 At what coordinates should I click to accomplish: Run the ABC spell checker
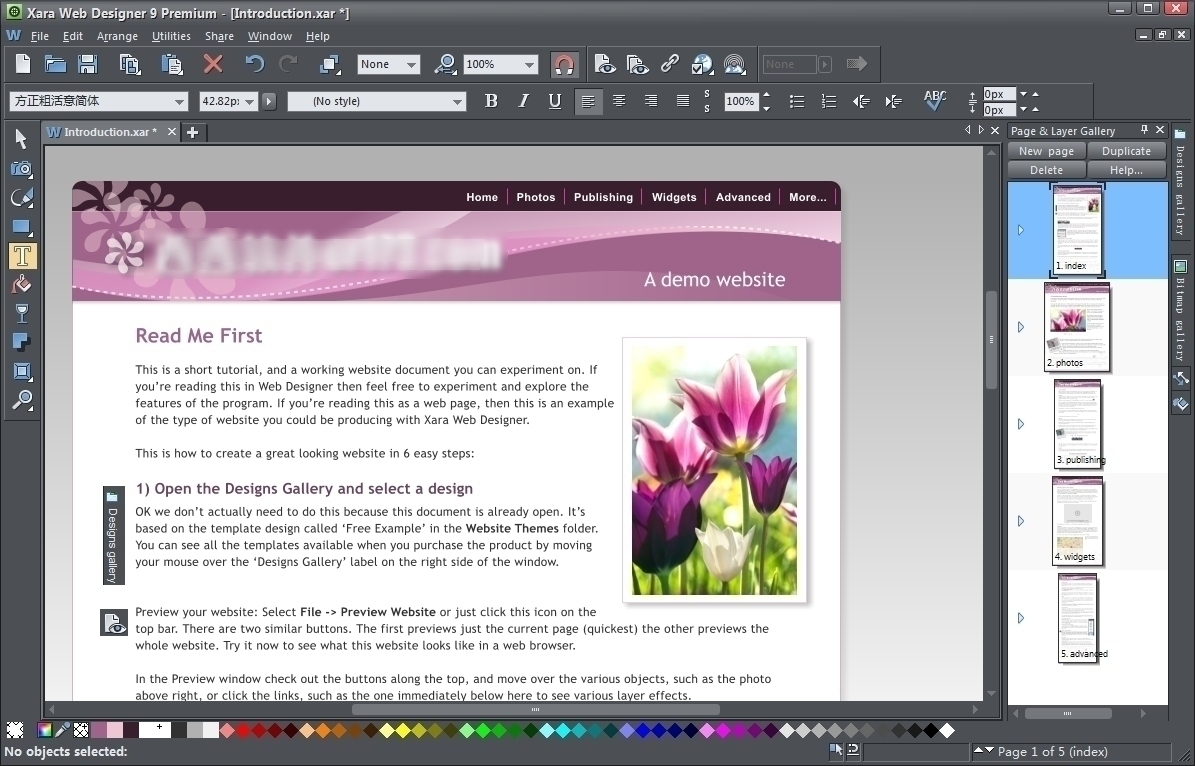(x=935, y=100)
